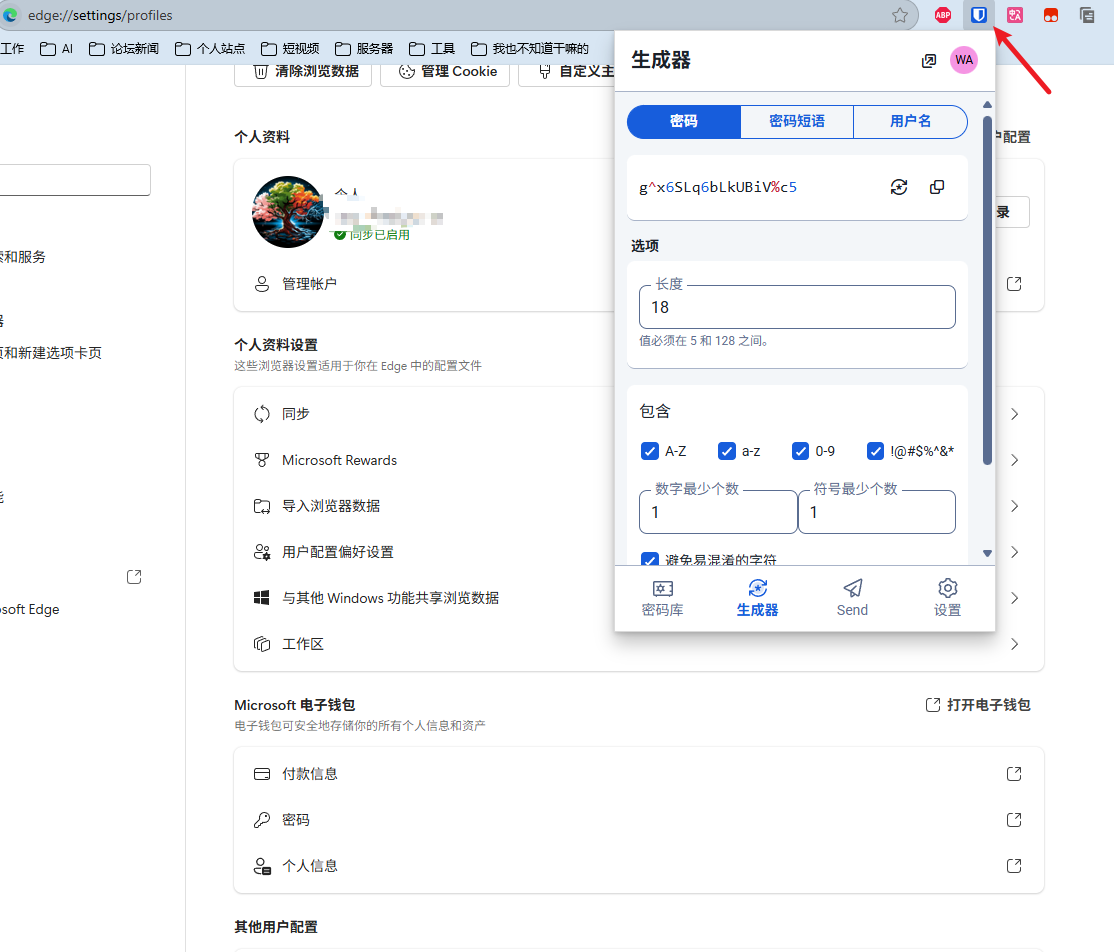Copy the generated password

pos(937,187)
